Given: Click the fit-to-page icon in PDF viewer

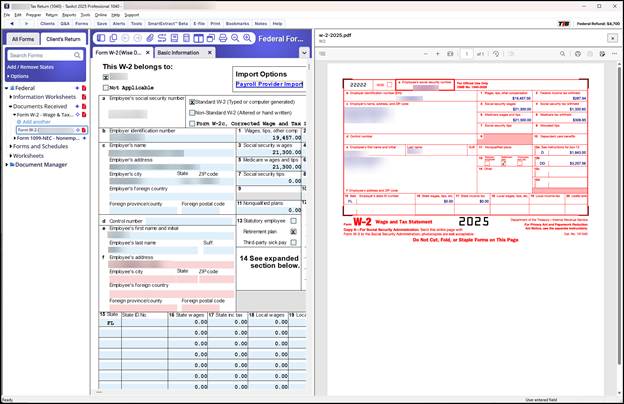Looking at the screenshot, I should [x=450, y=54].
